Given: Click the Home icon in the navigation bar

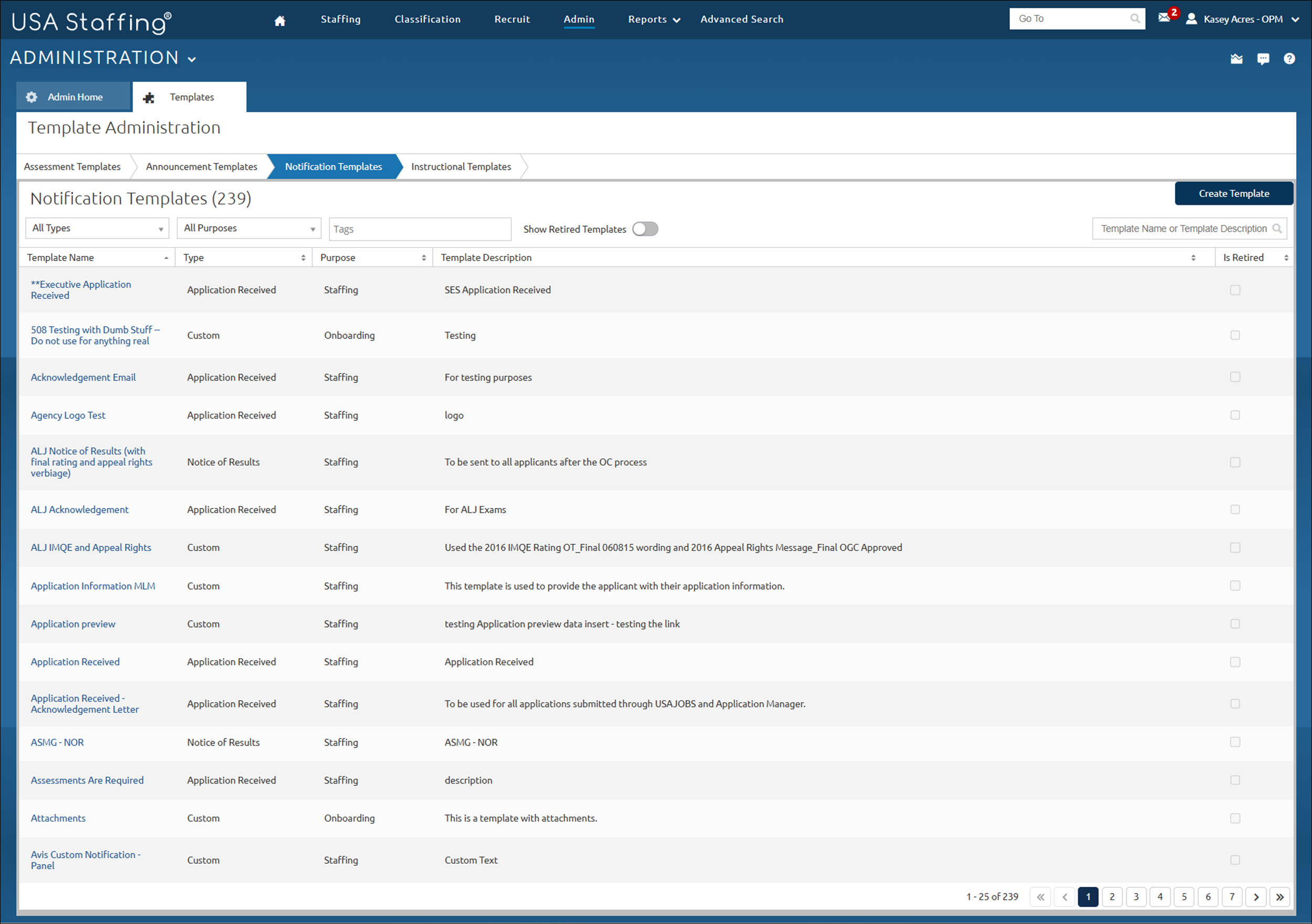Looking at the screenshot, I should [280, 19].
